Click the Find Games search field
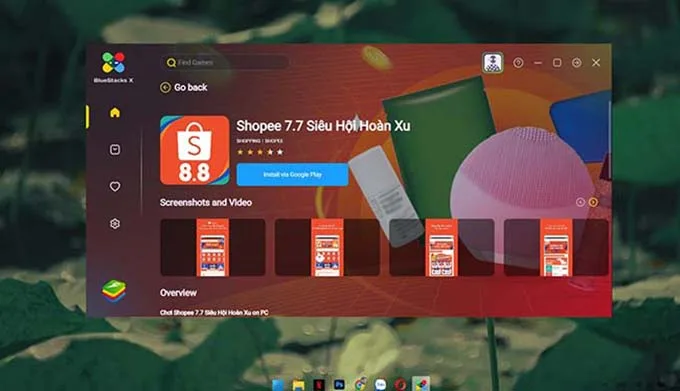Screen dimensions: 680x391 [225, 62]
